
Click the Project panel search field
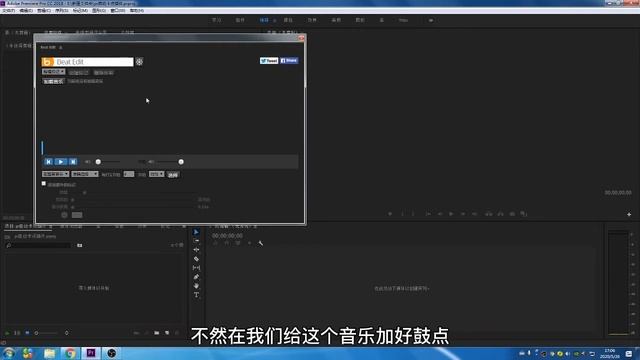pyautogui.click(x=39, y=245)
